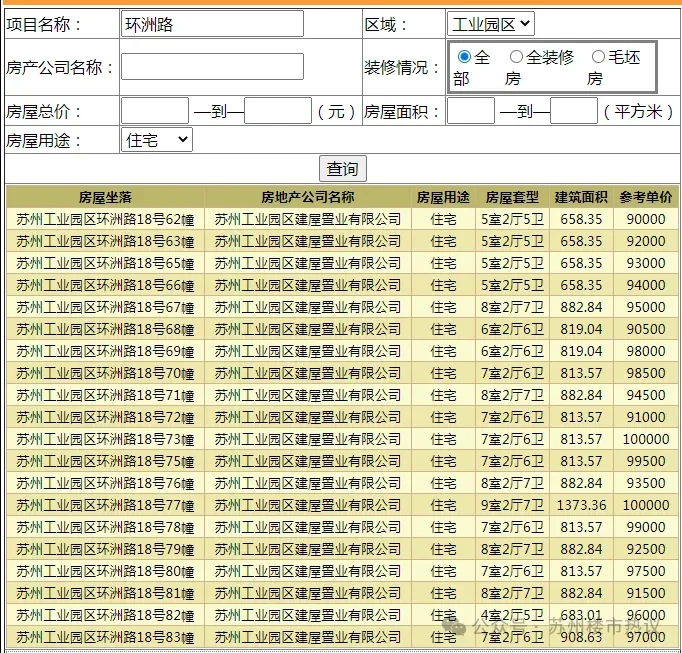Open listing 苏州工业园区环洲路18号80幢

click(x=105, y=571)
